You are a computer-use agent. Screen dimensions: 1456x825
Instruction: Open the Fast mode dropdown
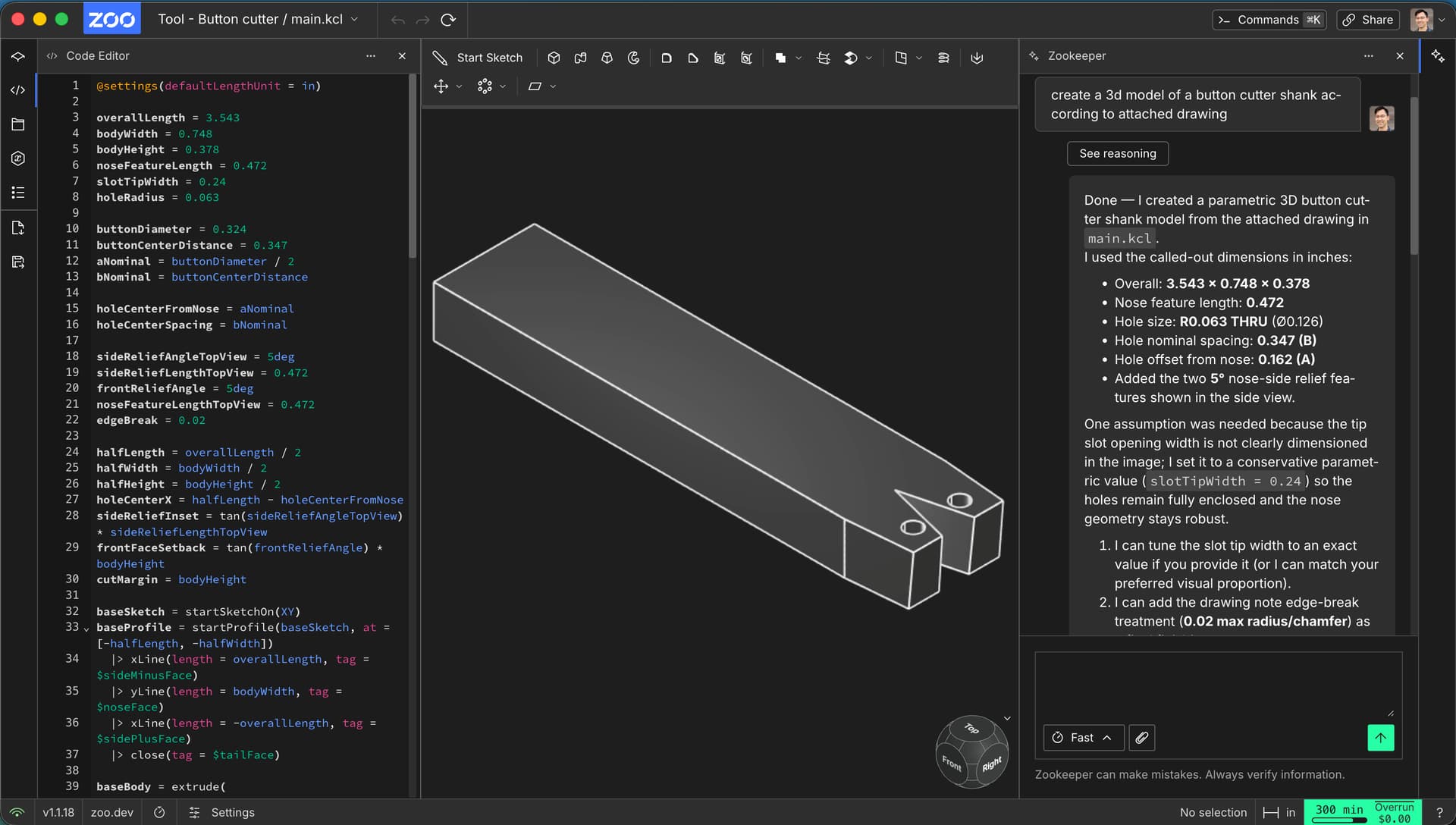coord(1083,738)
